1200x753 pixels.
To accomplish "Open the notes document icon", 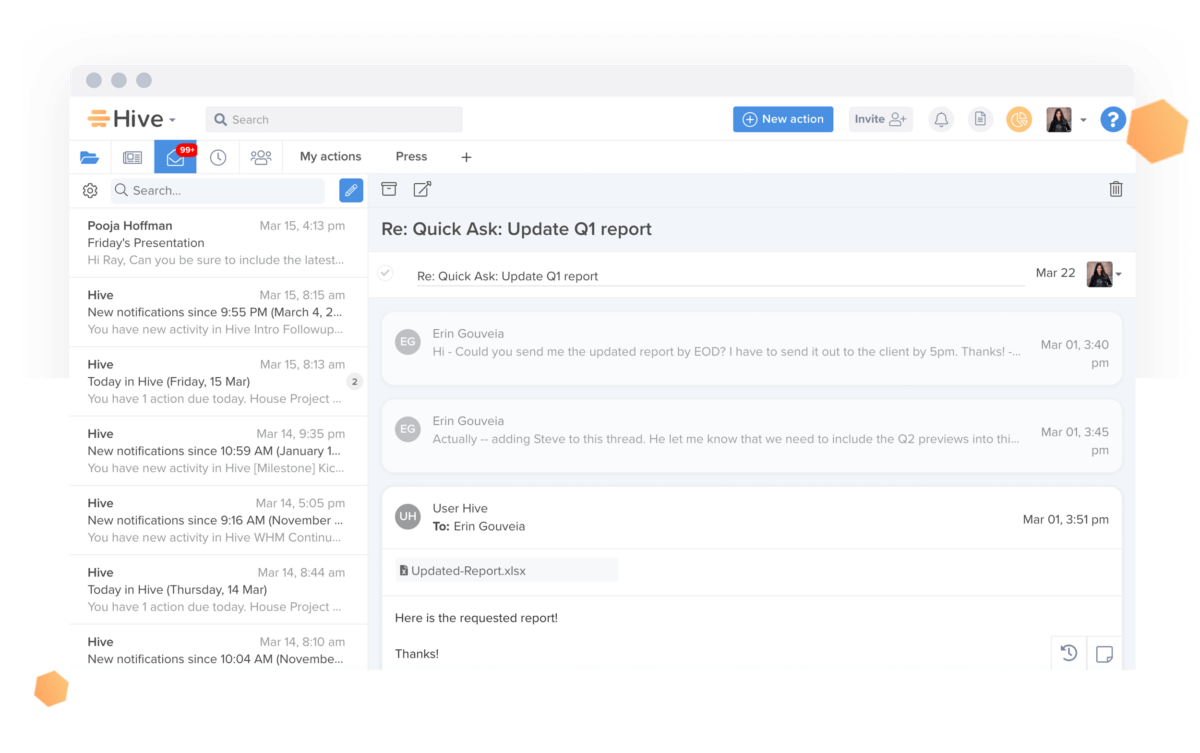I will click(x=980, y=119).
